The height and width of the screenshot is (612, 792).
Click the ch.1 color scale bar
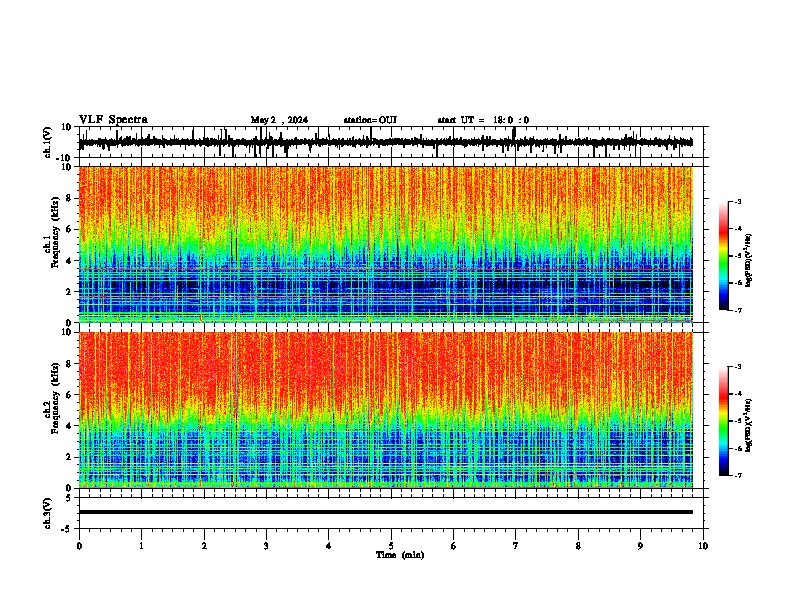[724, 256]
